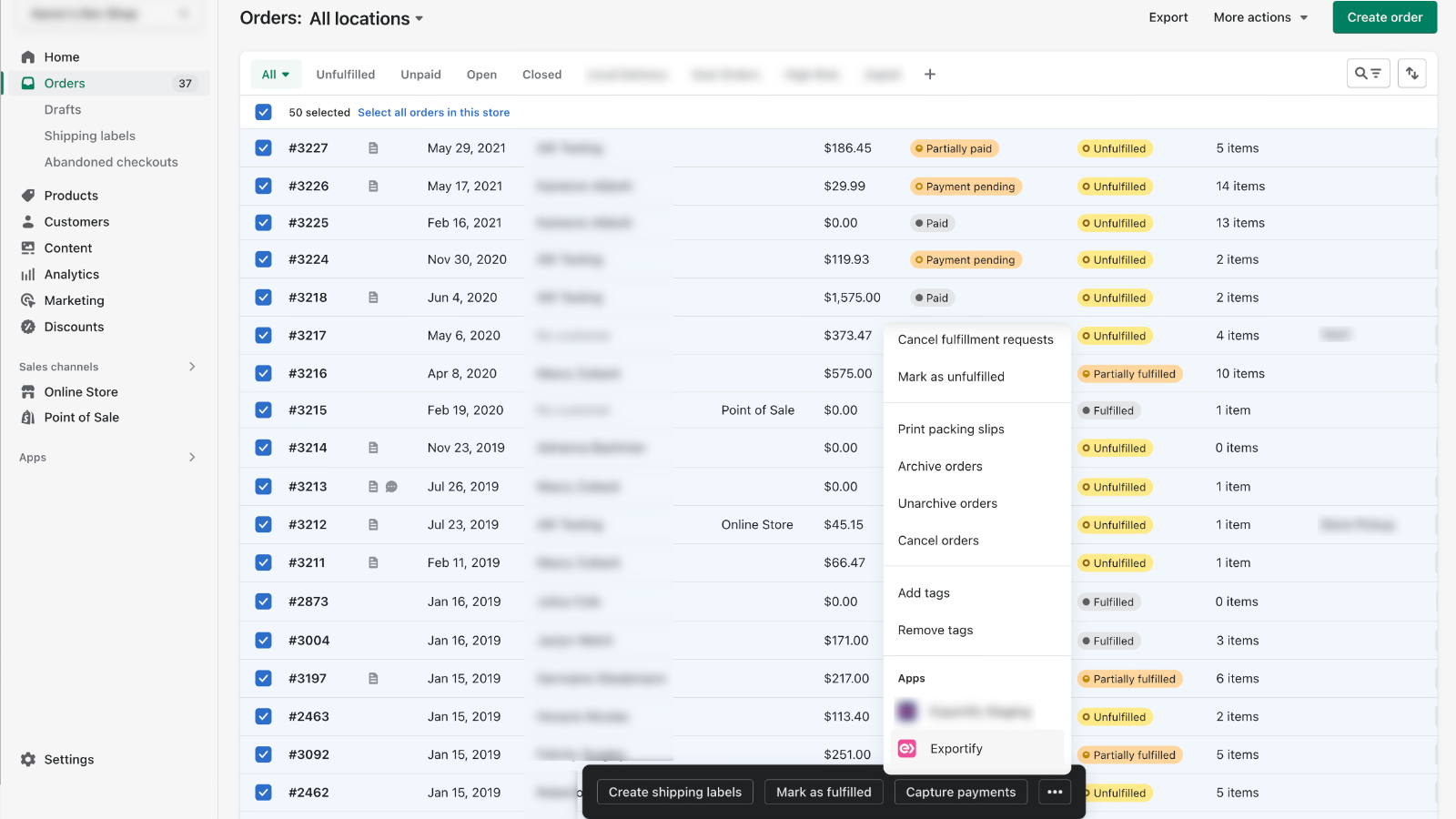
Task: Switch to the Unfulfilled tab
Action: (346, 74)
